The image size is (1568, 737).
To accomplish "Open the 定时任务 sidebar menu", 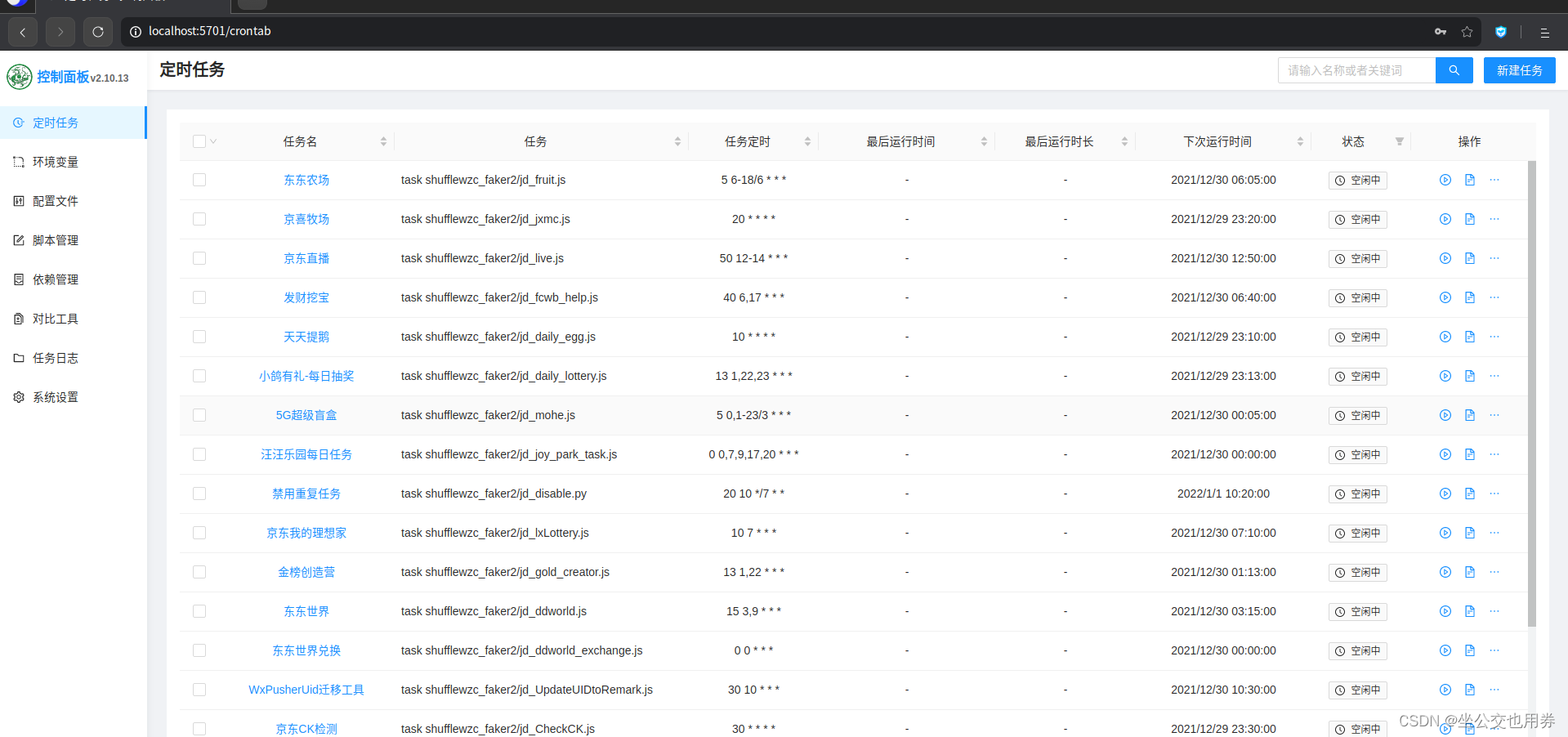I will pyautogui.click(x=74, y=123).
